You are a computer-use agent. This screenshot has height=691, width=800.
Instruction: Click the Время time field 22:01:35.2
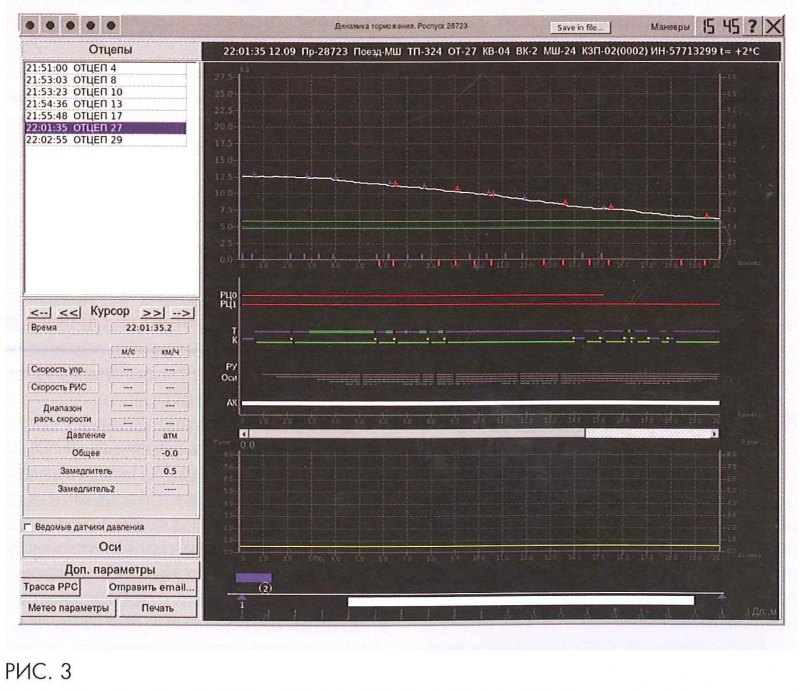coord(149,328)
